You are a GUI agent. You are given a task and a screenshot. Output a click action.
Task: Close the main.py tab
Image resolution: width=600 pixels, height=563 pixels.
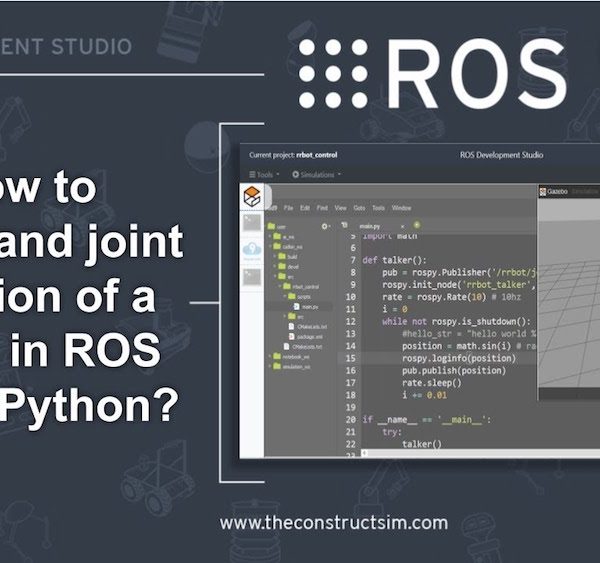(402, 227)
